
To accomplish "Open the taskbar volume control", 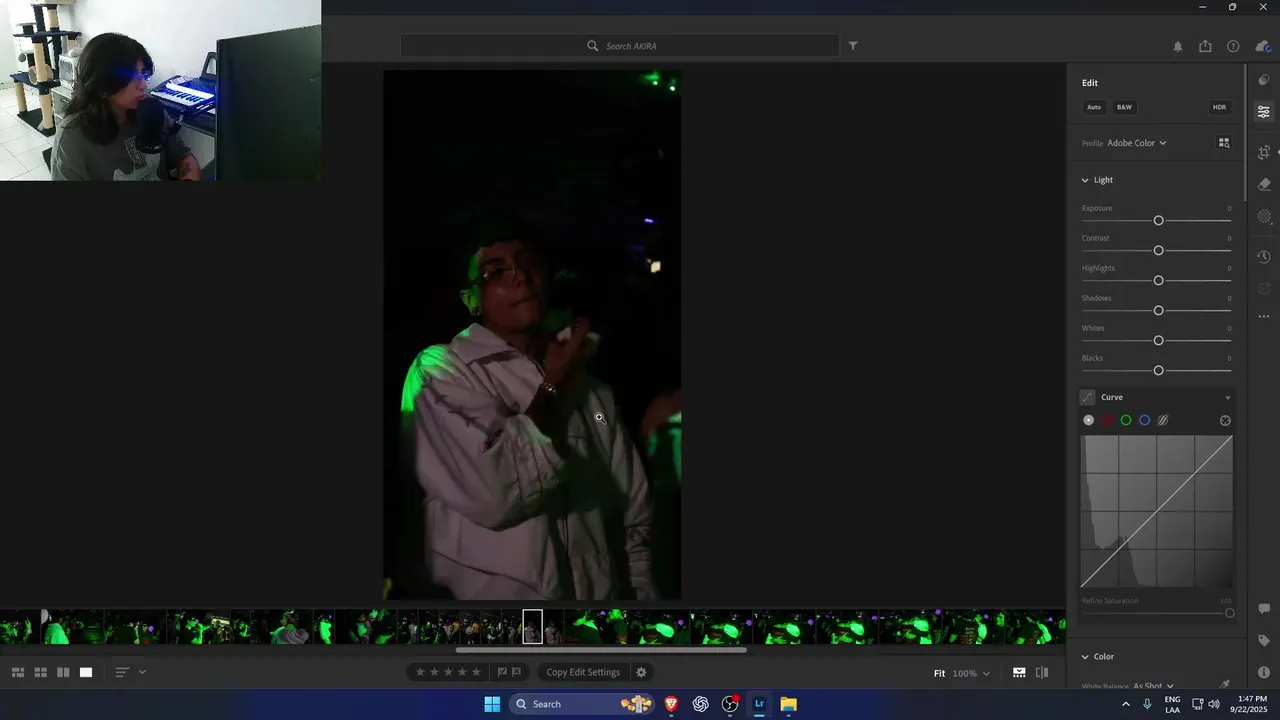I will pyautogui.click(x=1214, y=704).
